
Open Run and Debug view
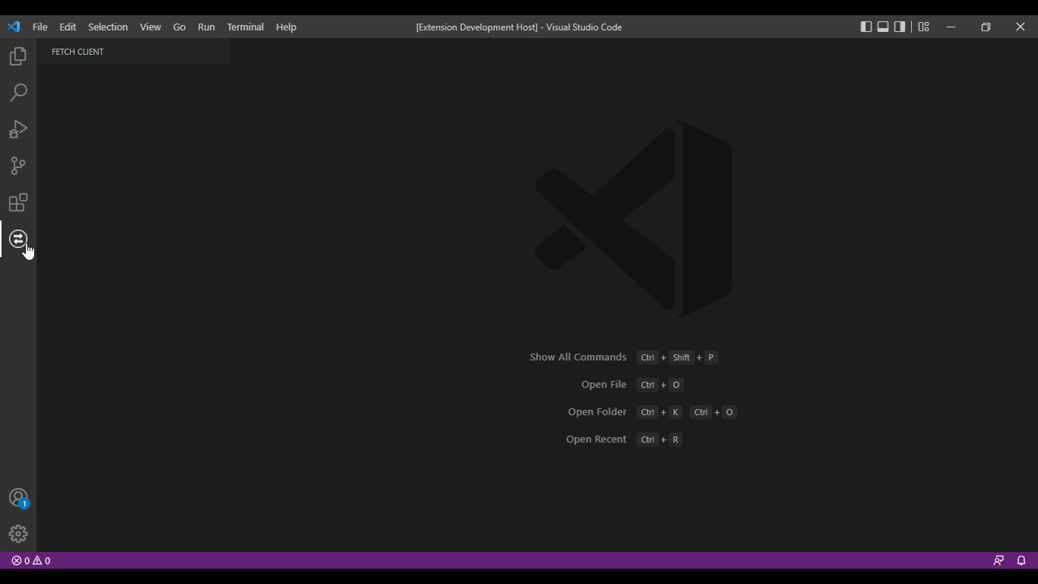(18, 129)
